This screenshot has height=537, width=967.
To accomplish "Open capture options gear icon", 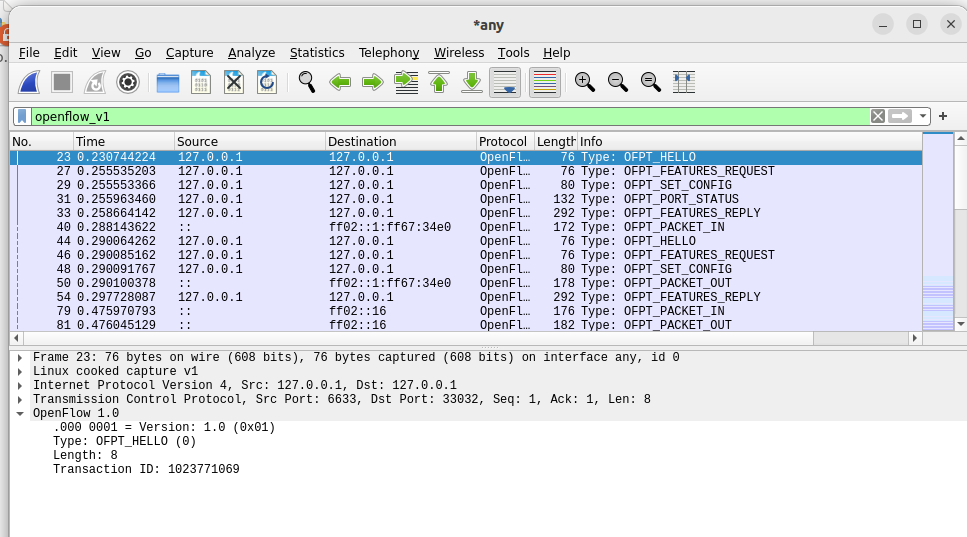I will (x=128, y=82).
